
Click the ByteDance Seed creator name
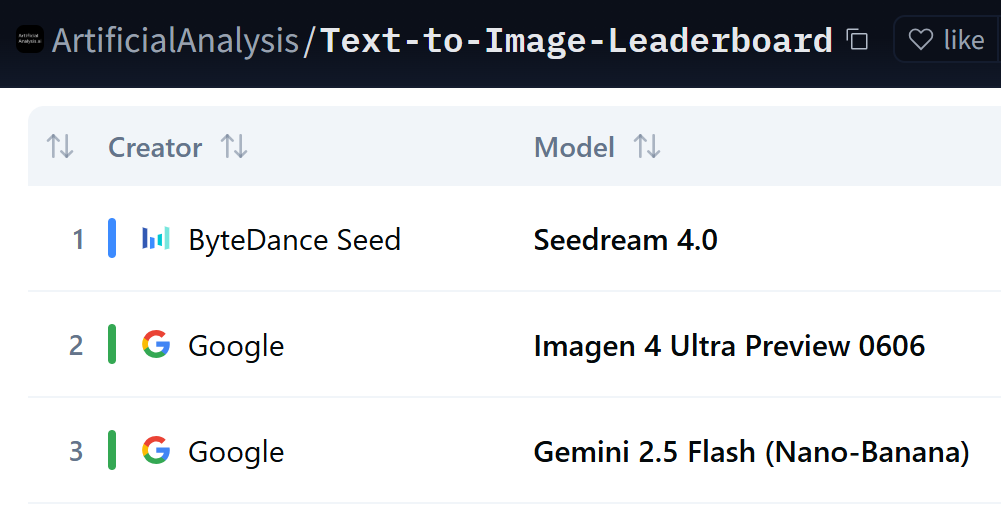point(294,240)
